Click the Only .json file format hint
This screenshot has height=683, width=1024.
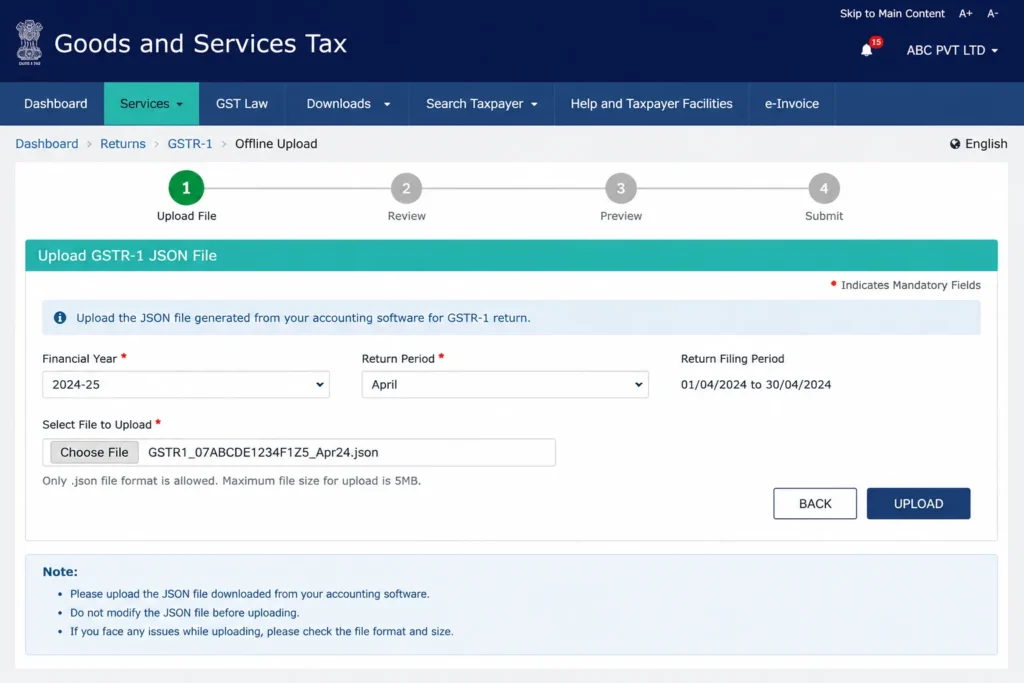(x=232, y=481)
